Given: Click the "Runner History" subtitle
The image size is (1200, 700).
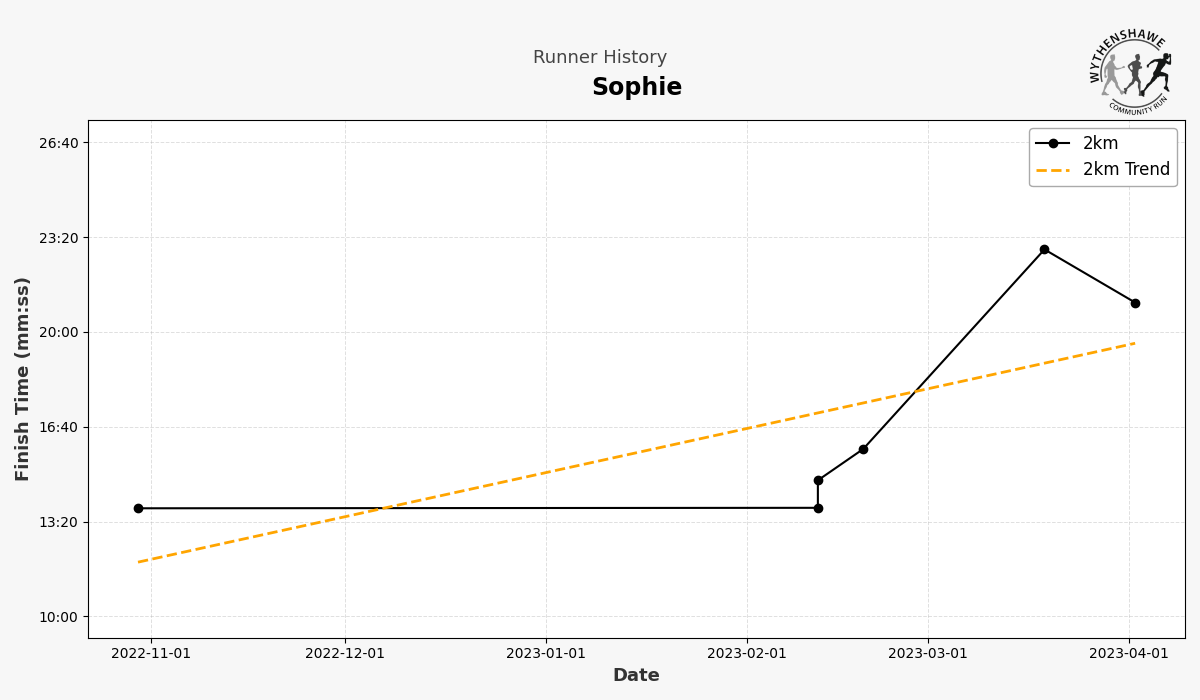Looking at the screenshot, I should tap(600, 58).
